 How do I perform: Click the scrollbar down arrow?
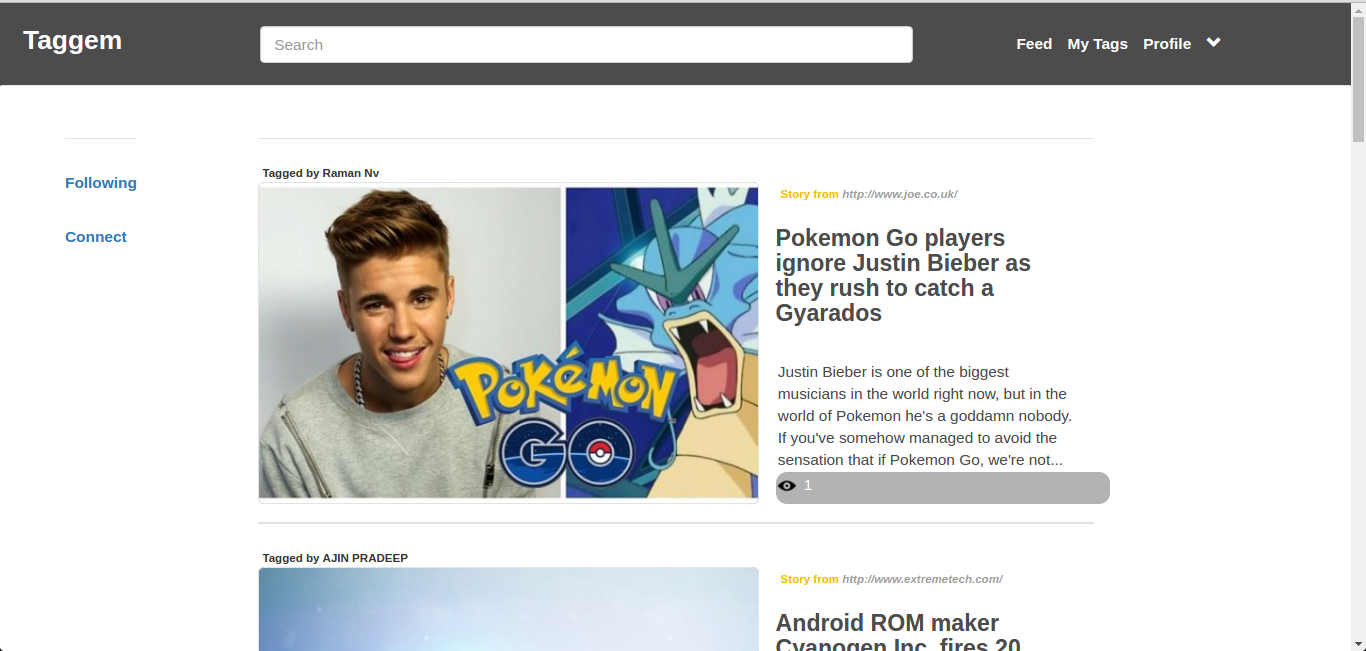click(x=1358, y=643)
